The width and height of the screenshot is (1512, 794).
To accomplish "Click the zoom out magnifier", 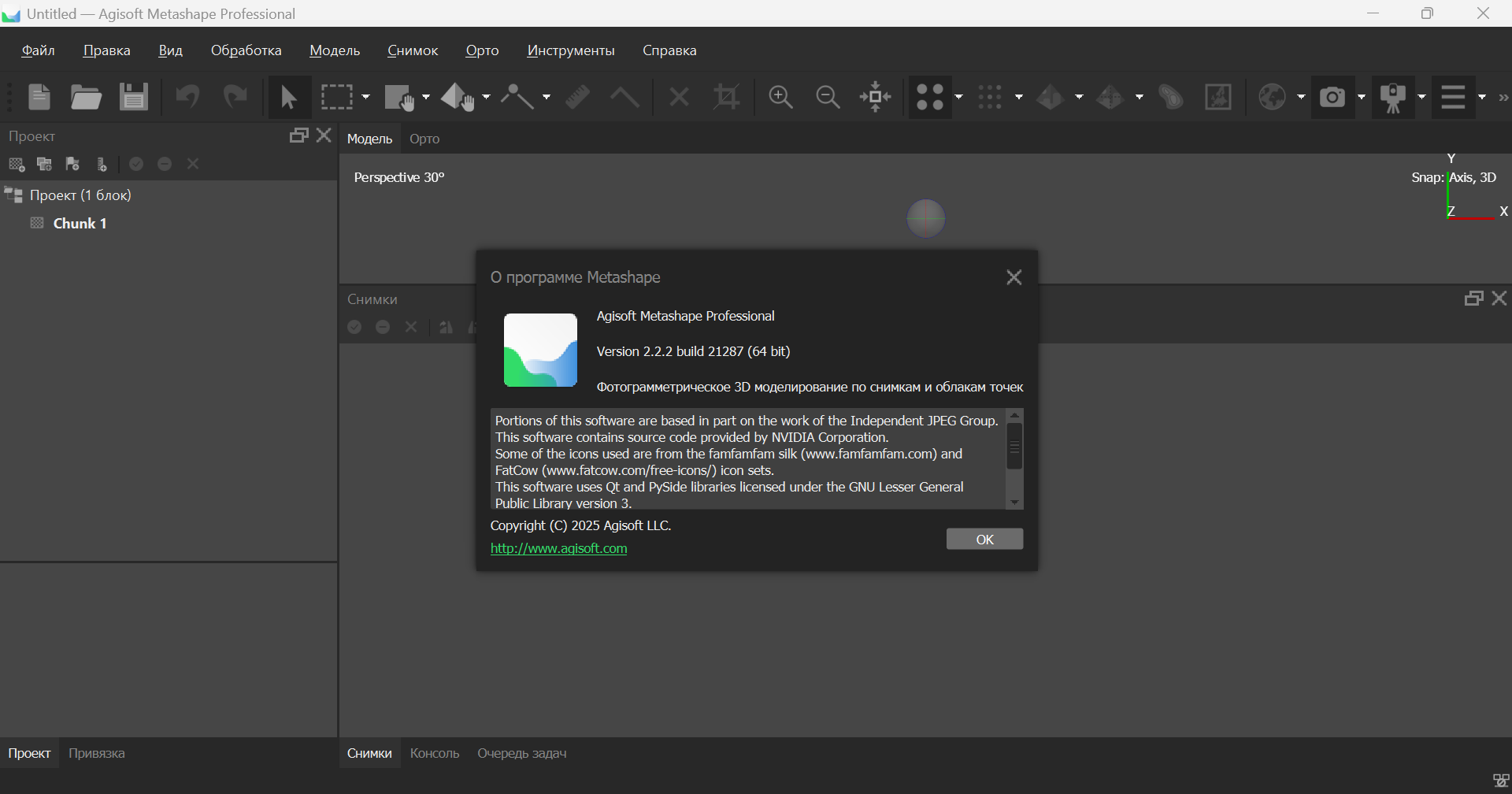I will pyautogui.click(x=828, y=97).
